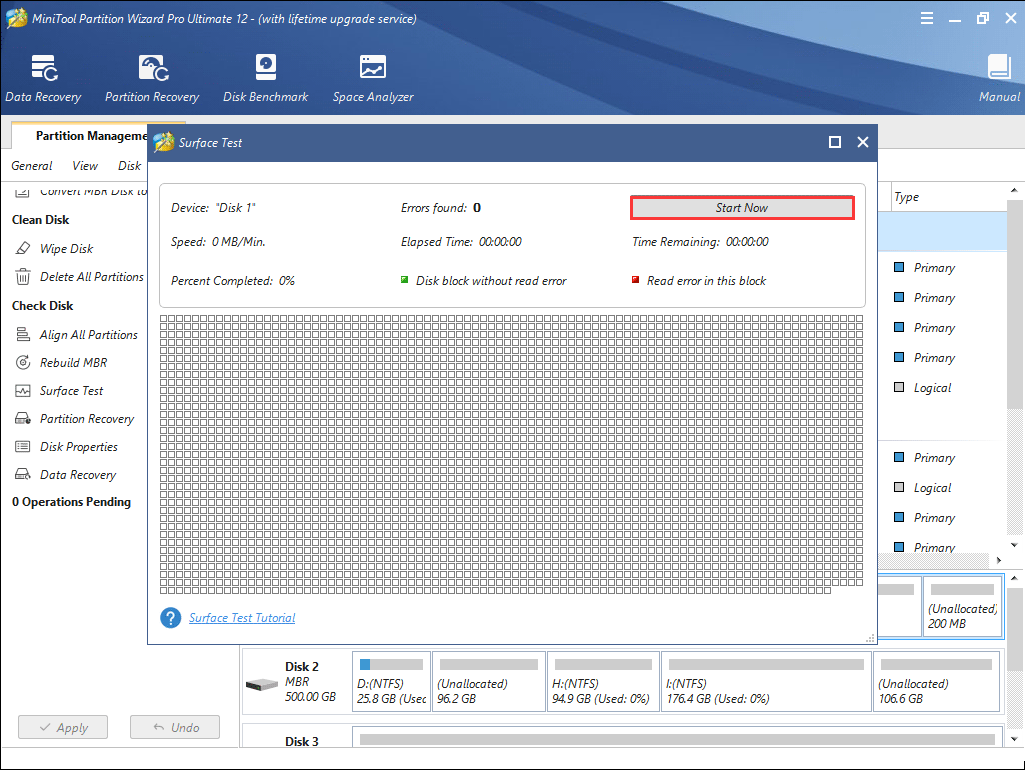Image resolution: width=1025 pixels, height=770 pixels.
Task: Open the General menu
Action: (x=32, y=166)
